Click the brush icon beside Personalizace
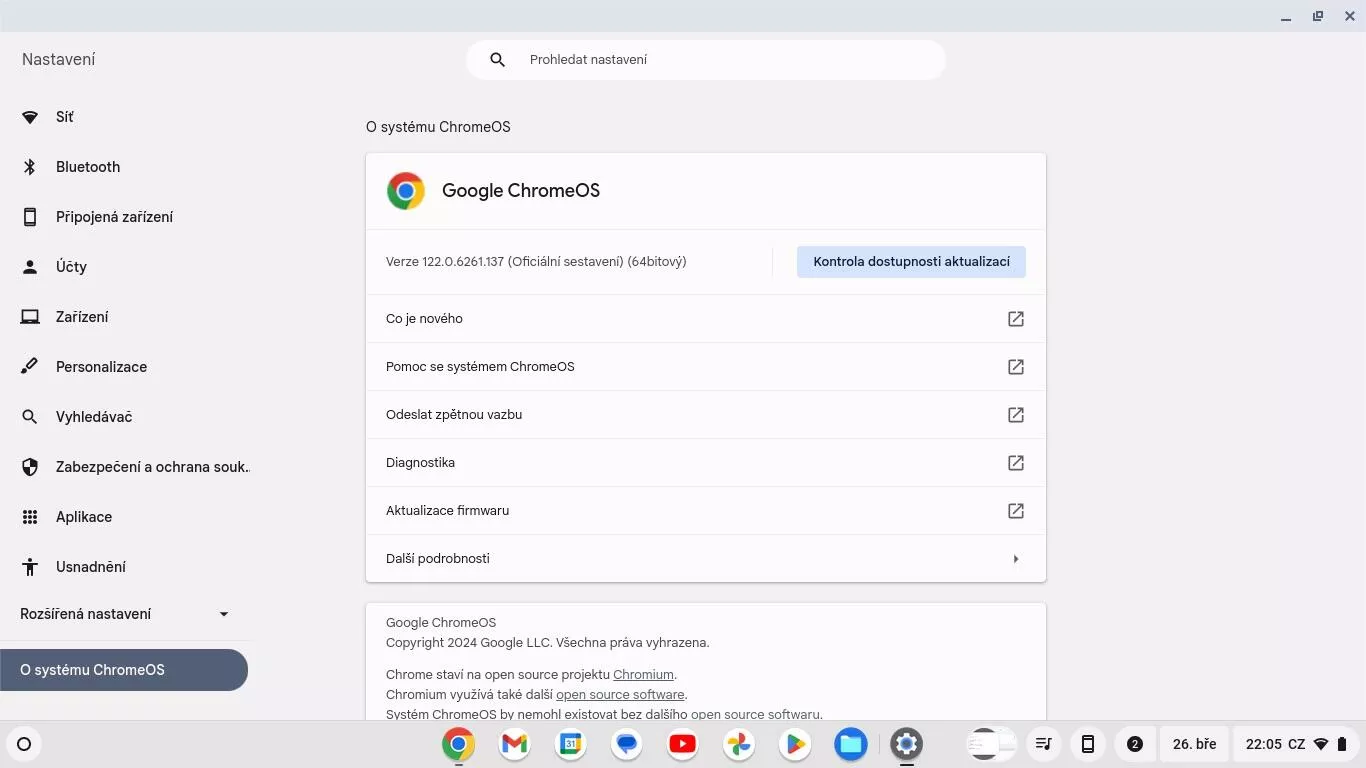Image resolution: width=1366 pixels, height=768 pixels. (x=30, y=367)
